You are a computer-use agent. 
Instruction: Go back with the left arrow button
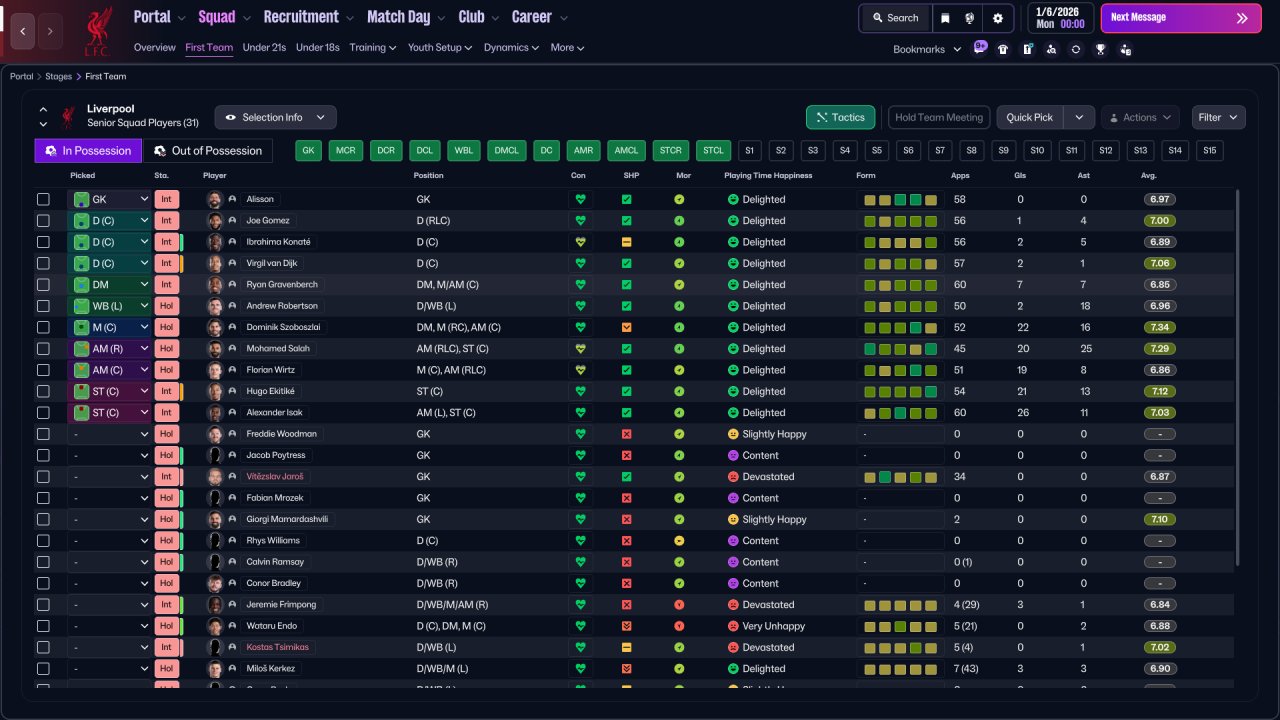tap(23, 31)
